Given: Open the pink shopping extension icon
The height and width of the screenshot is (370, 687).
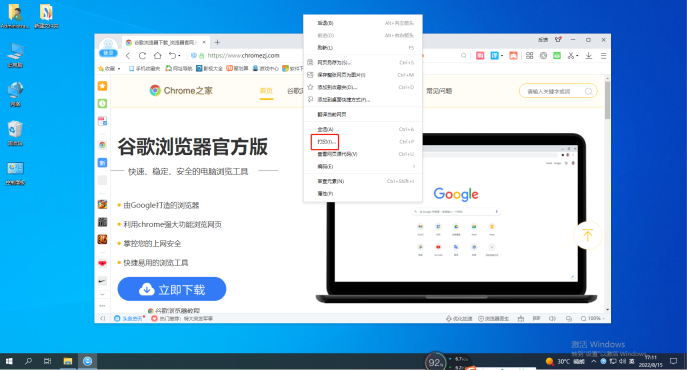Looking at the screenshot, I should 480,56.
